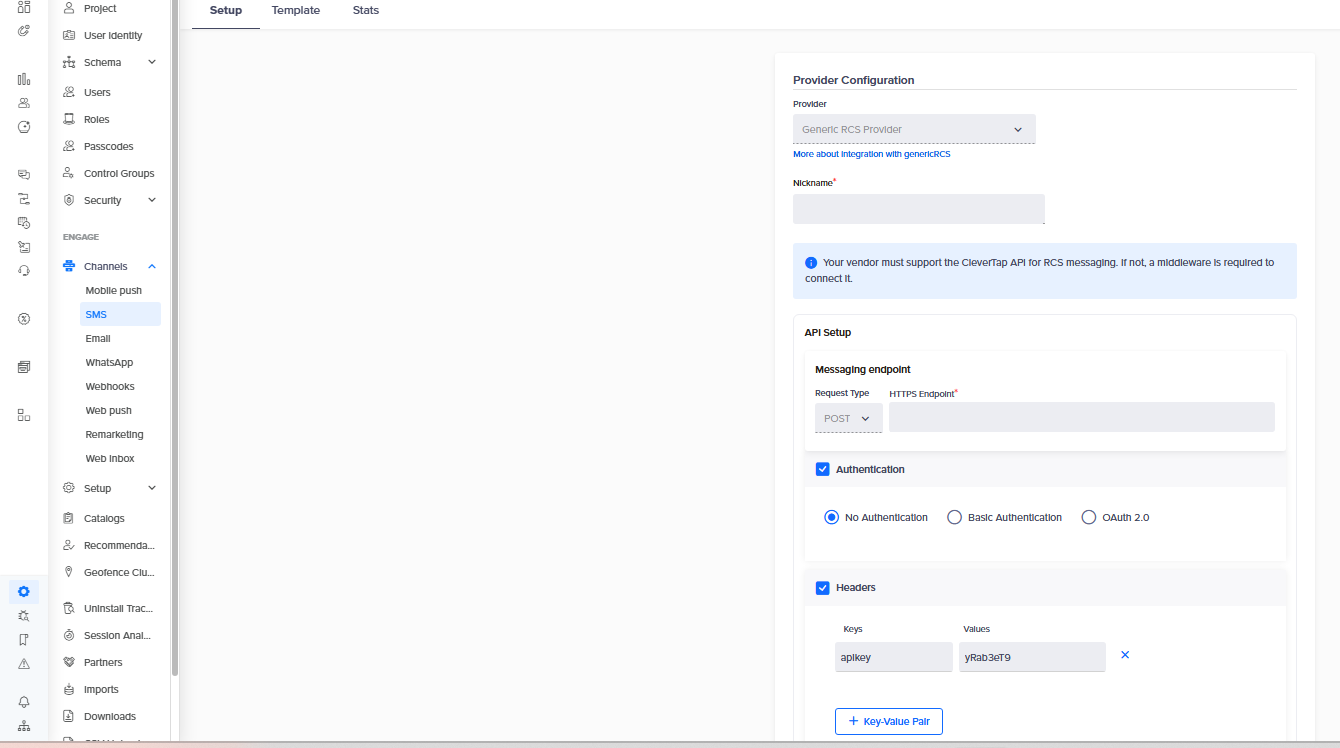1340x748 pixels.
Task: Switch to the Stats tab
Action: 366,10
